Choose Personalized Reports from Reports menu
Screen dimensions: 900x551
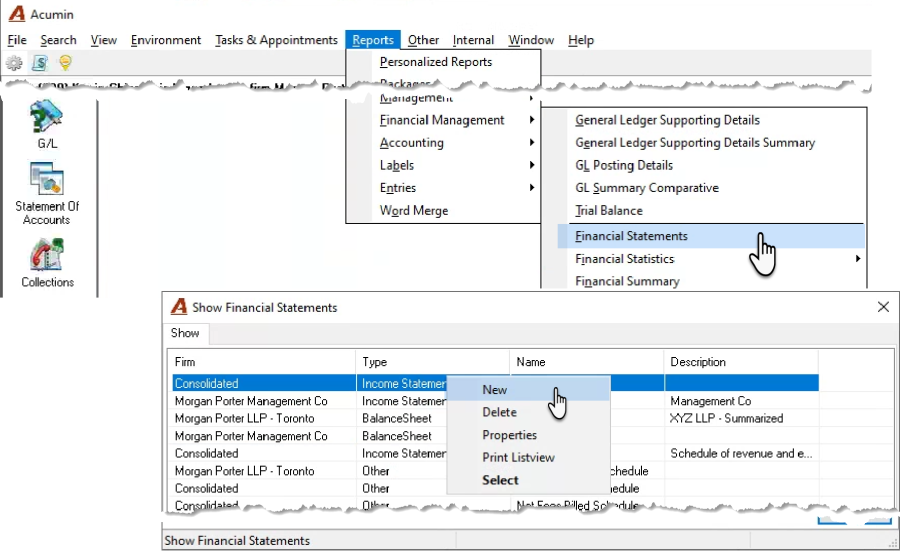pos(443,62)
